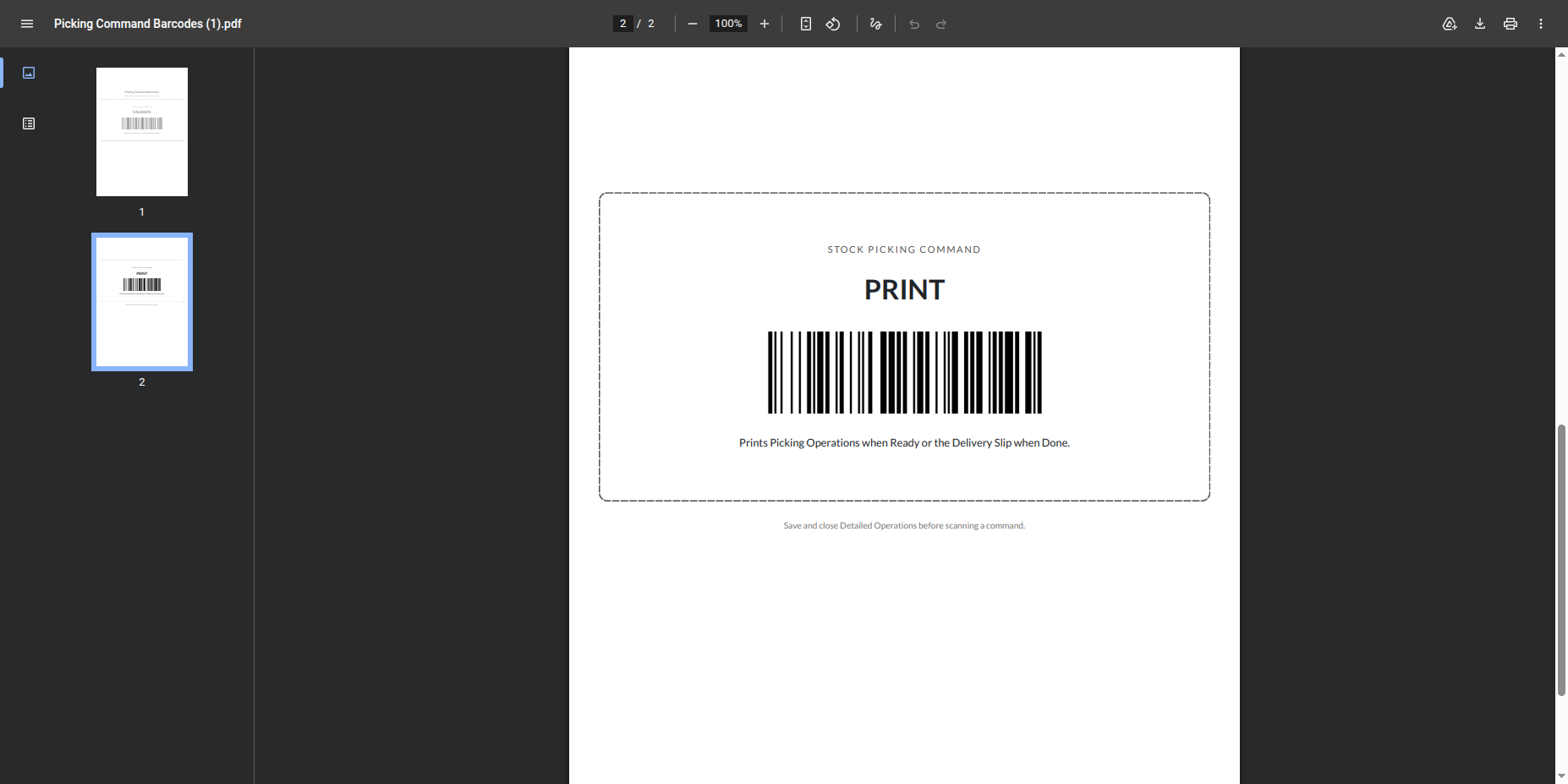
Task: Open the more actions menu
Action: tap(1541, 24)
